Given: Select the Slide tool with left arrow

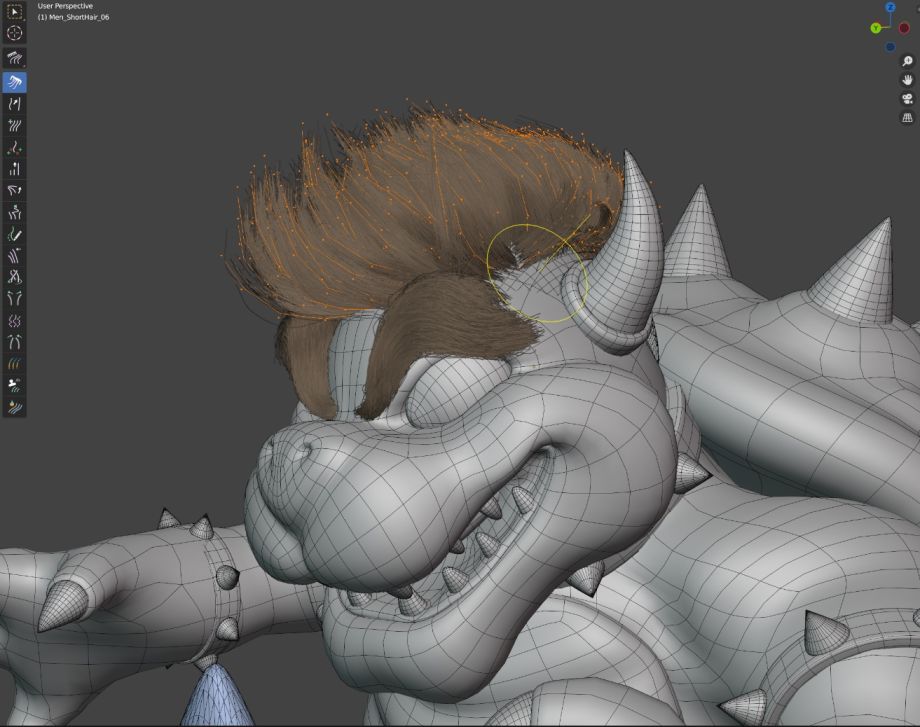Looking at the screenshot, I should (15, 256).
